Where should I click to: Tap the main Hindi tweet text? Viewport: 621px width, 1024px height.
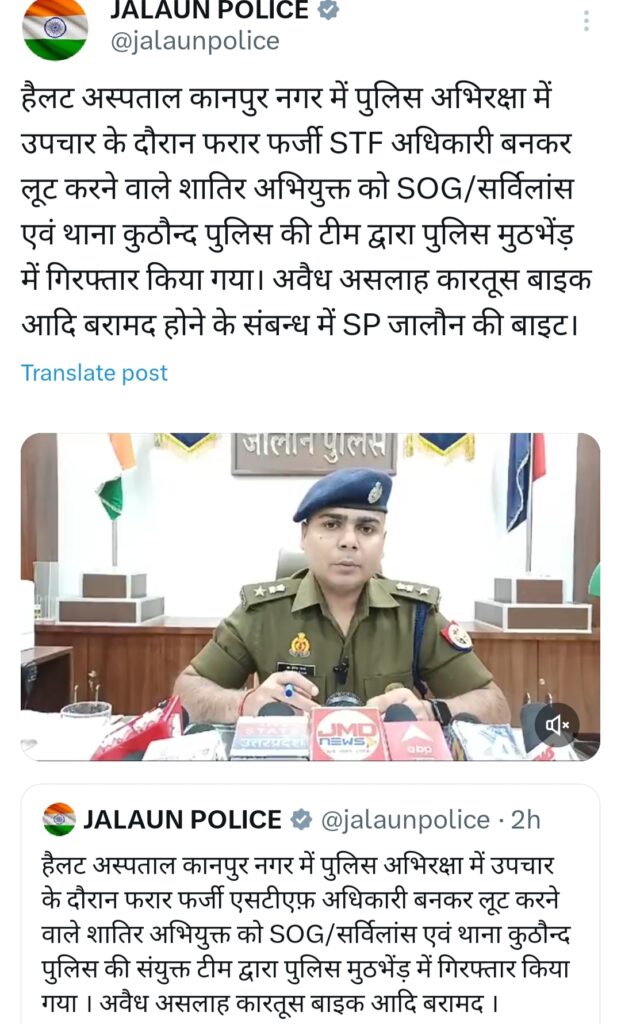point(307,212)
